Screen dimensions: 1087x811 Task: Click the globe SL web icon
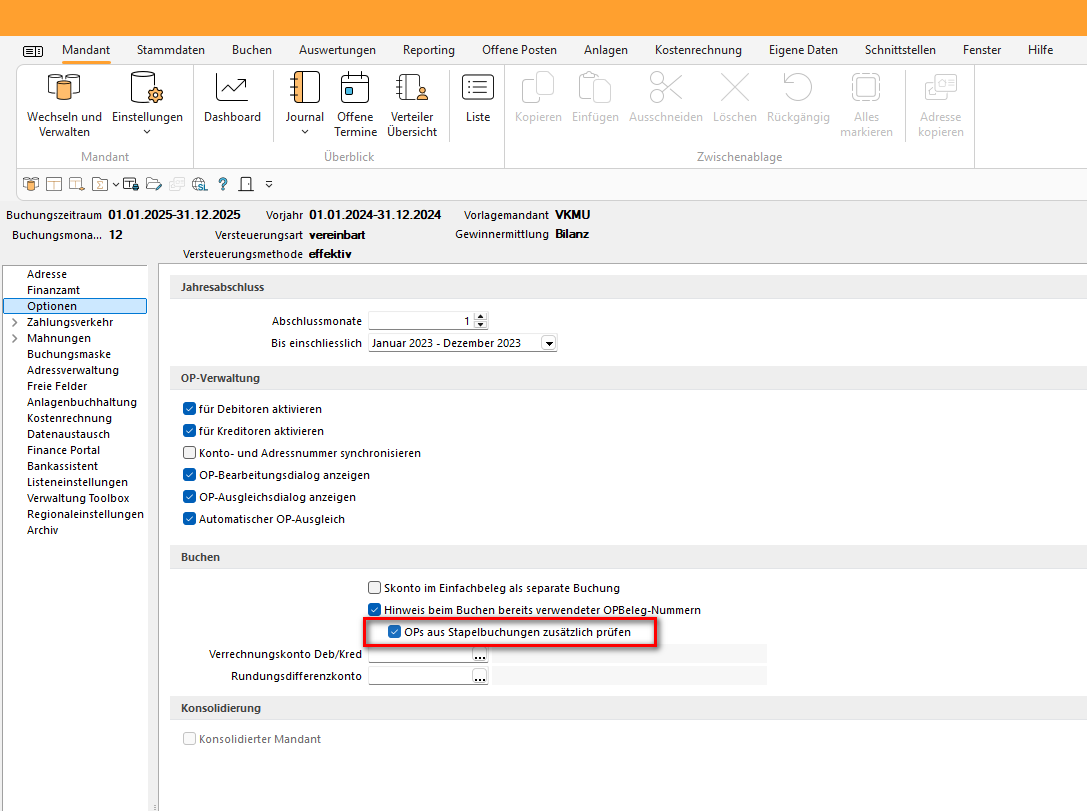pos(199,184)
